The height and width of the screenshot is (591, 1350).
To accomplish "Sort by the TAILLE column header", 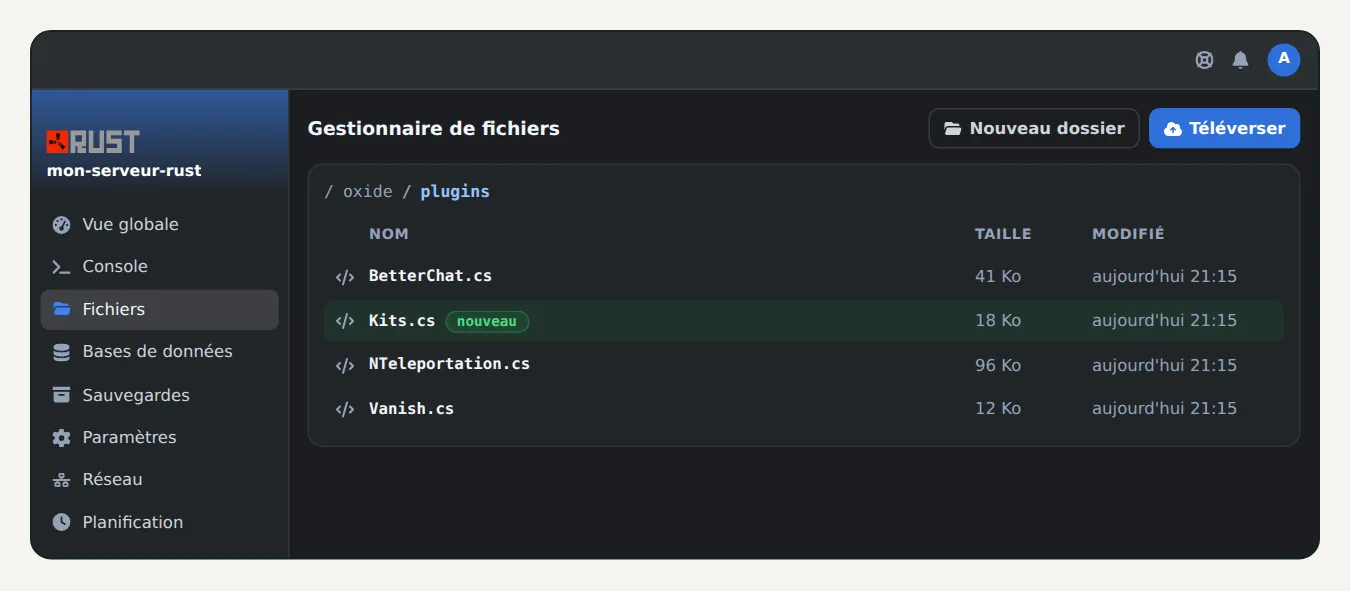I will (x=1003, y=234).
